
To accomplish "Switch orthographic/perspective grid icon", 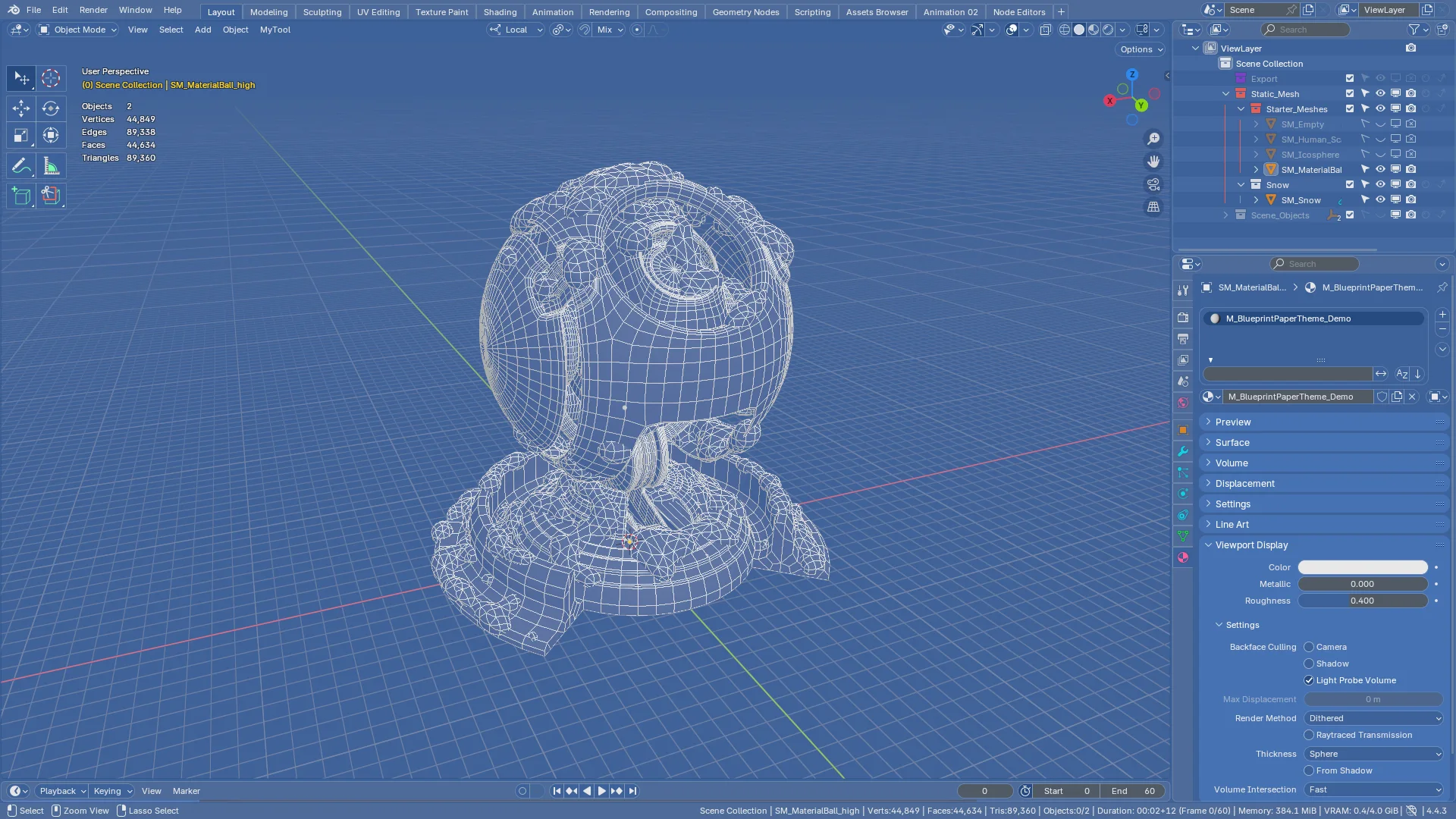I will point(1153,207).
